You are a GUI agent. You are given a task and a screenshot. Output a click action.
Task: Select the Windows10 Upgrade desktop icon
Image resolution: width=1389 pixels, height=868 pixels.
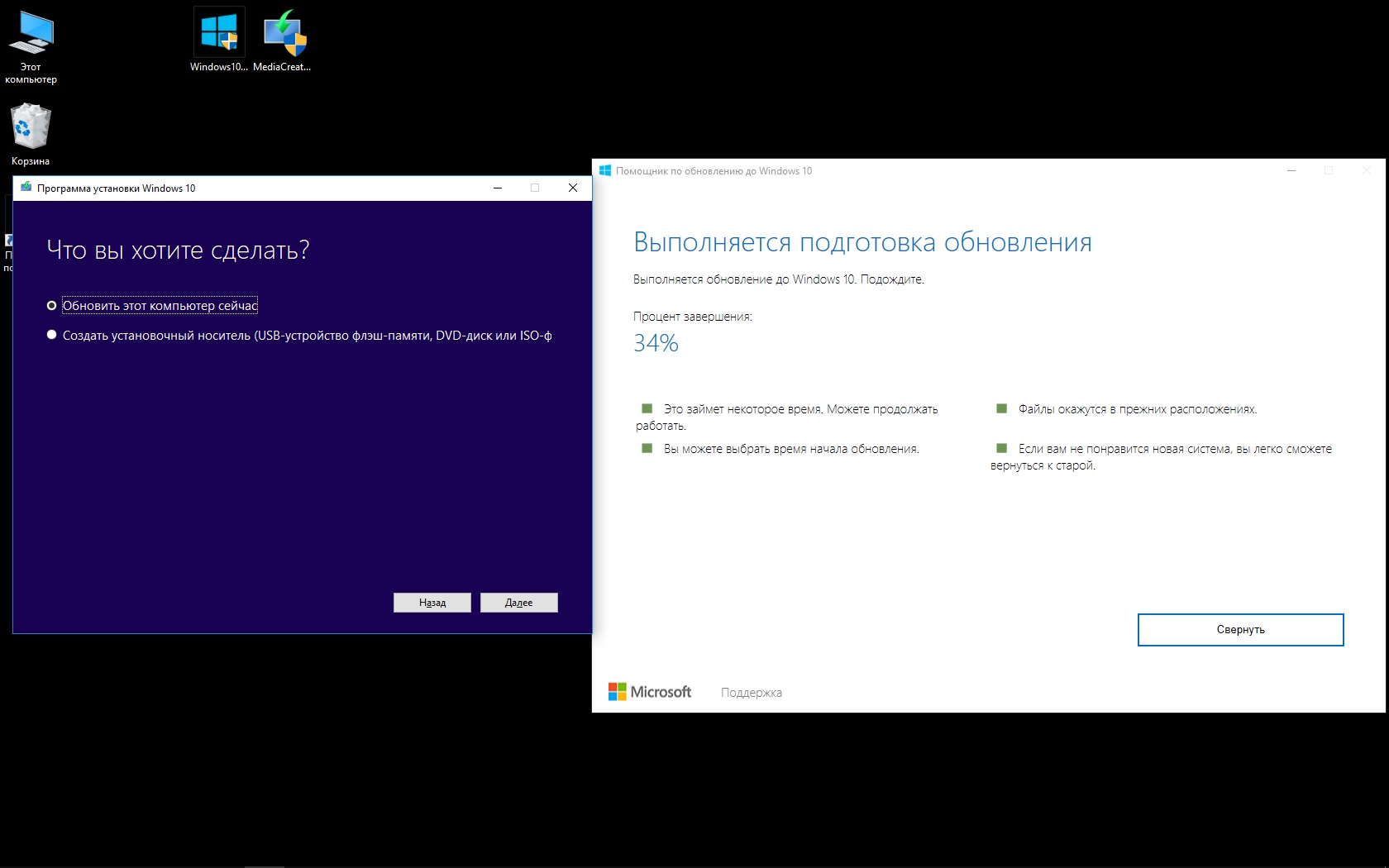219,40
